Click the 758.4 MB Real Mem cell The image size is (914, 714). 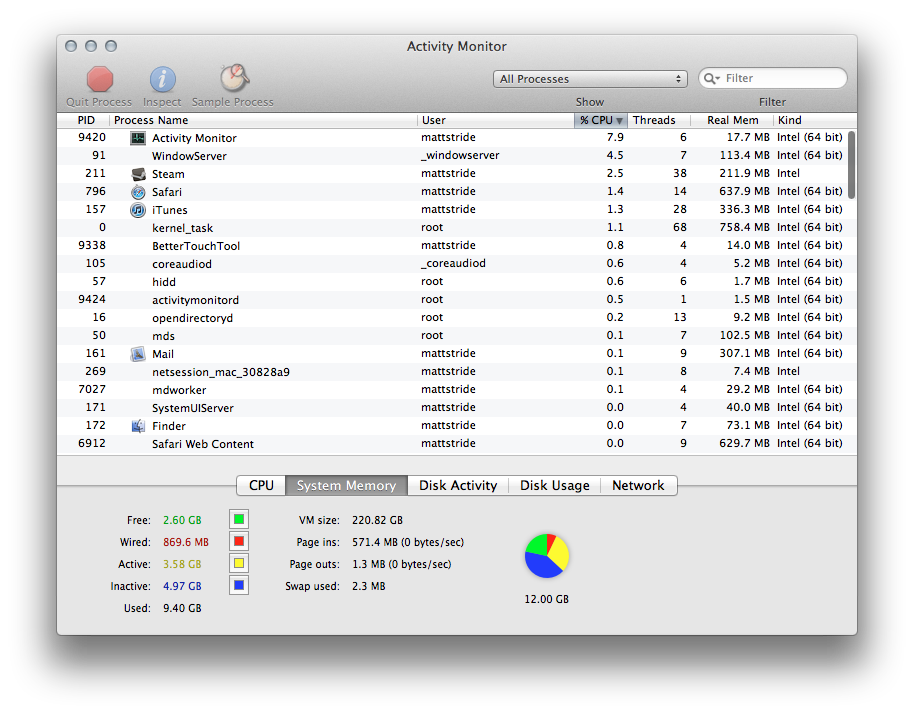pos(744,227)
